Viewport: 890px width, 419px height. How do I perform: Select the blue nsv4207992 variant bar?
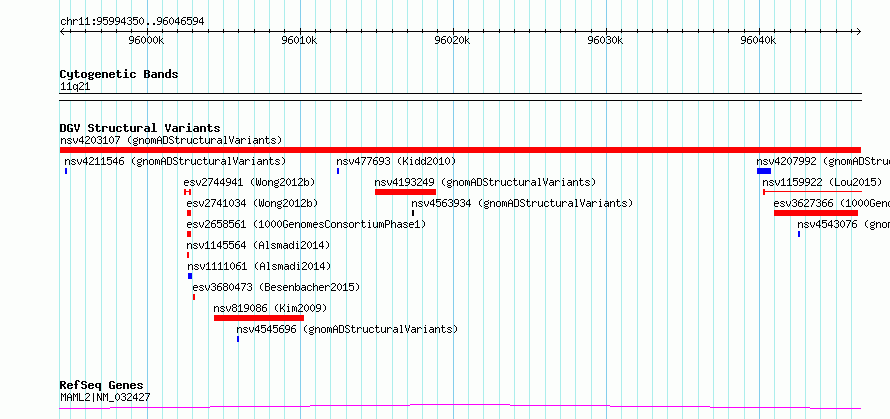click(x=763, y=171)
